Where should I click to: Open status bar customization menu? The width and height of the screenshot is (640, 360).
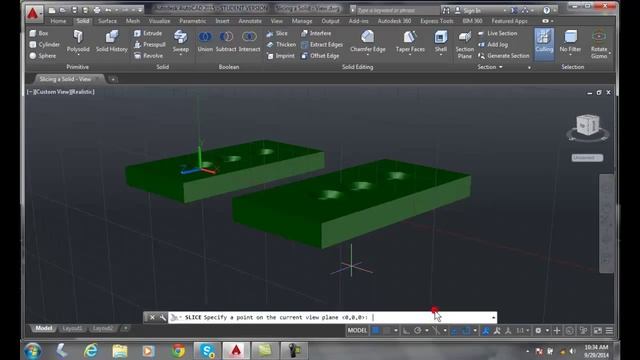pos(609,330)
